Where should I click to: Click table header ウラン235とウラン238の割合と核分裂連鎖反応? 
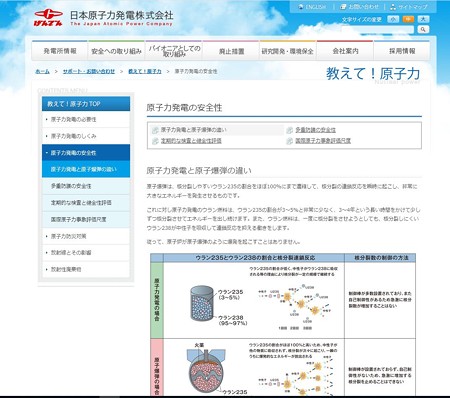(x=255, y=258)
